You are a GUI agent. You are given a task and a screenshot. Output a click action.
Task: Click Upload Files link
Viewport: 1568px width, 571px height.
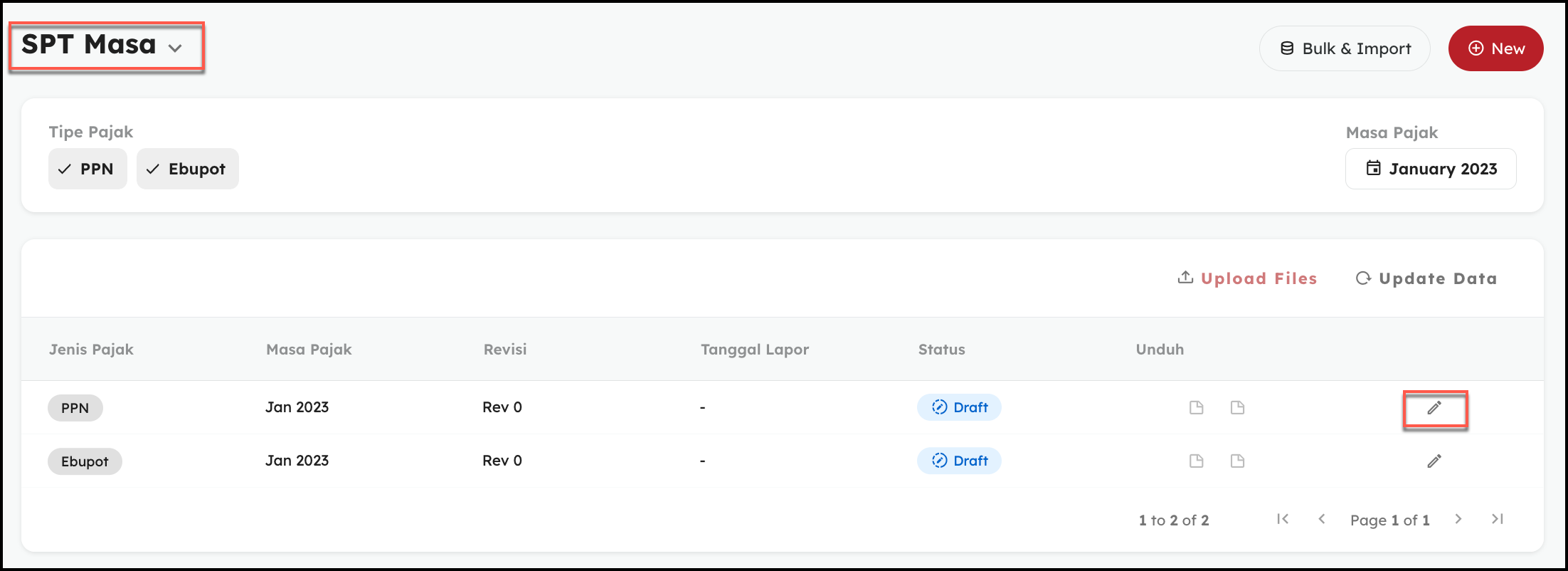(1248, 278)
